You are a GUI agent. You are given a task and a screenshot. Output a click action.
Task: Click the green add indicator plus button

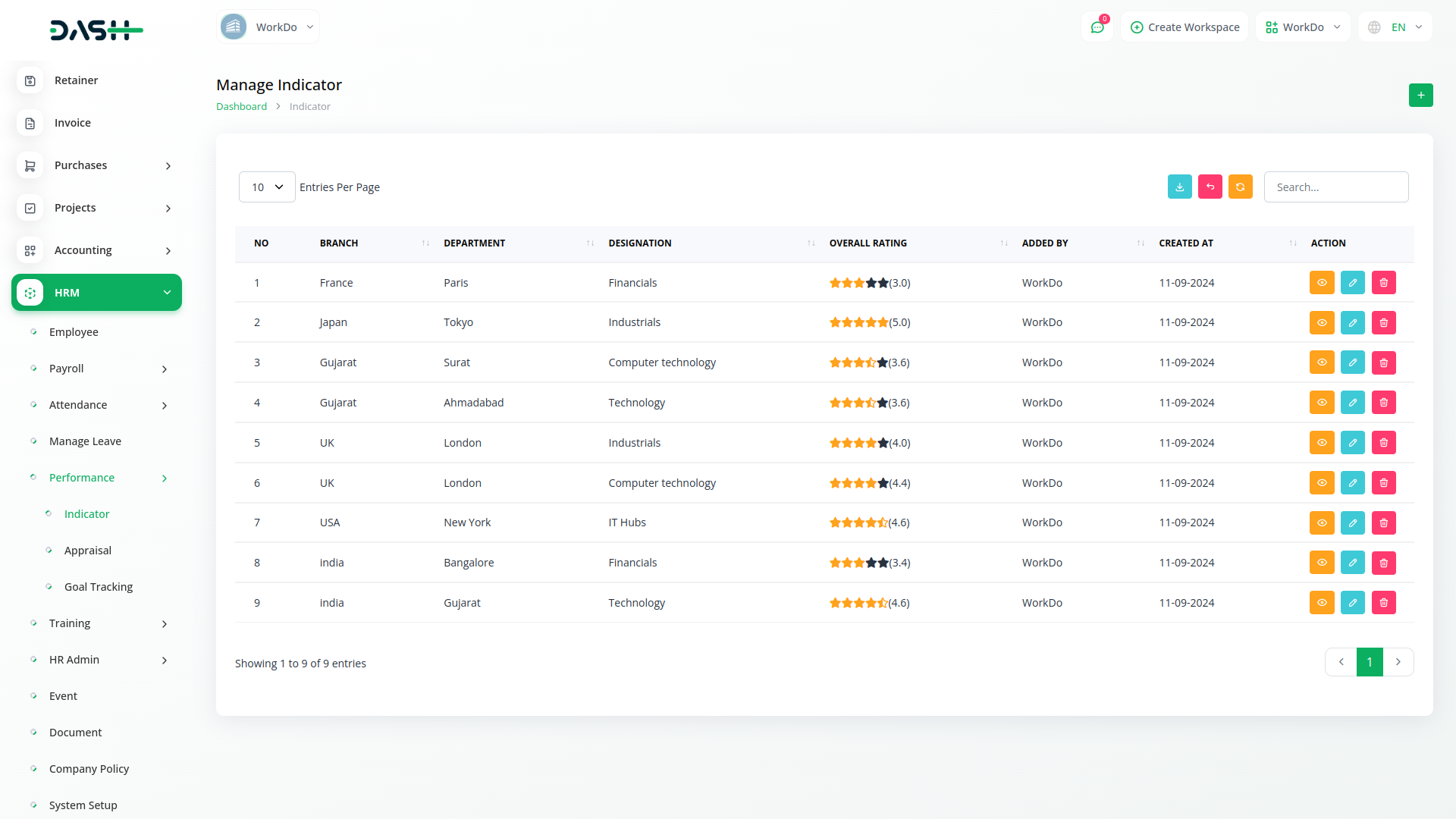click(1420, 96)
